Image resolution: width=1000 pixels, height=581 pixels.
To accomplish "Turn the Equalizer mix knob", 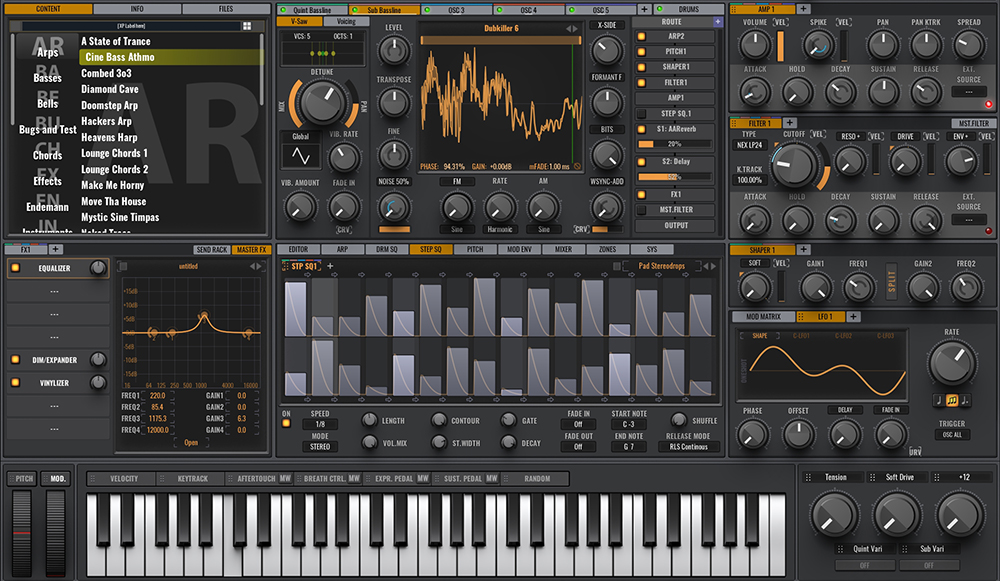I will 98,268.
